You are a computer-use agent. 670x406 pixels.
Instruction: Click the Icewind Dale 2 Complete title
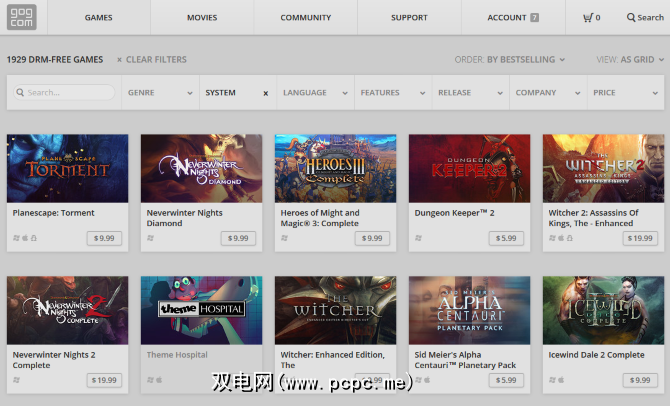[x=597, y=355]
